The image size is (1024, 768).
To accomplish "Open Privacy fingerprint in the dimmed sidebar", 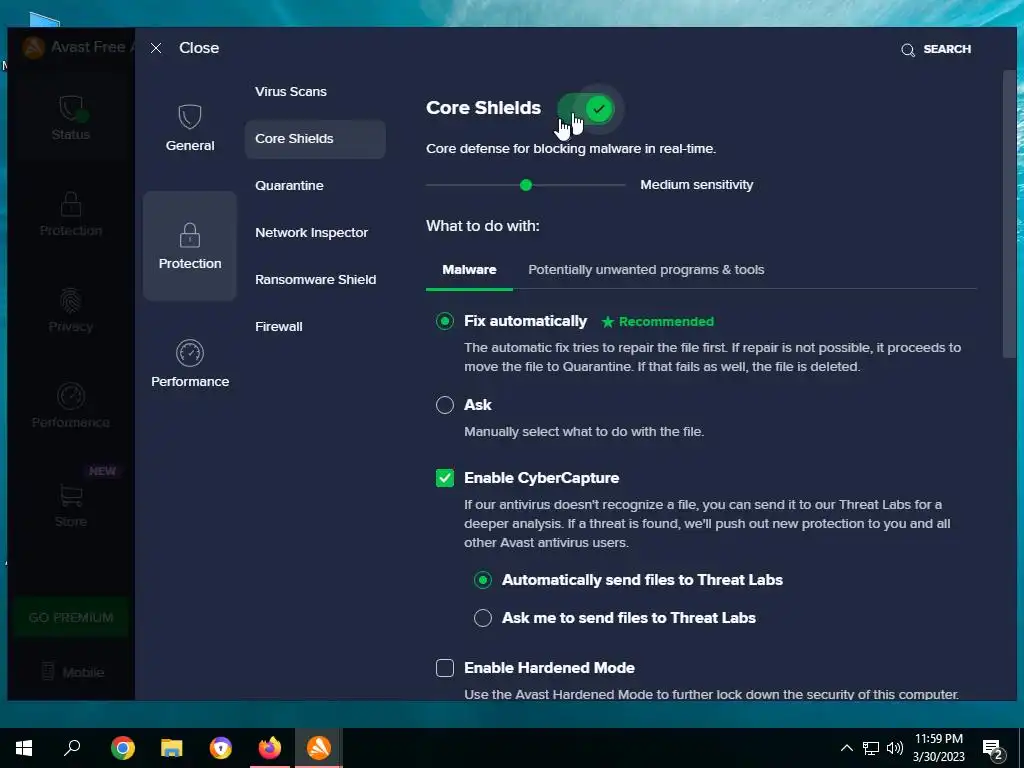I will [71, 310].
